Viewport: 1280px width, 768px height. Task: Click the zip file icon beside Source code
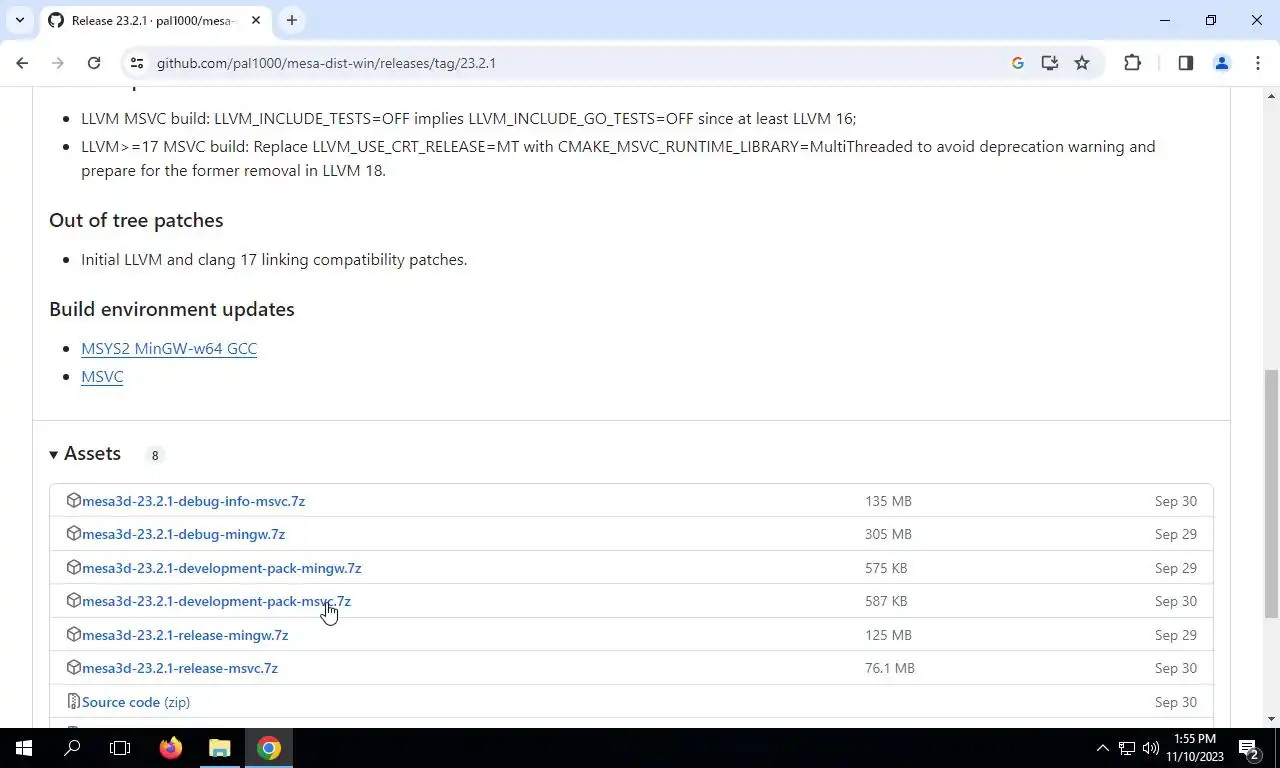pos(73,701)
